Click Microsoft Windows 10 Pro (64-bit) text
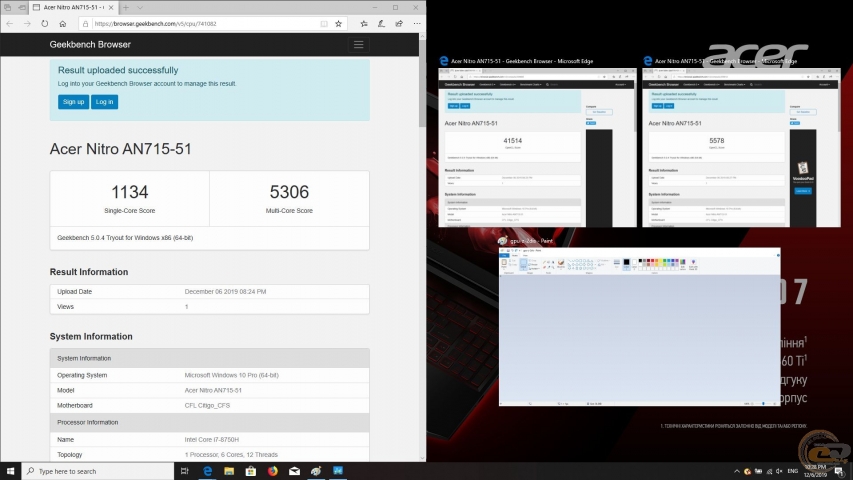853x480 pixels. [231, 376]
